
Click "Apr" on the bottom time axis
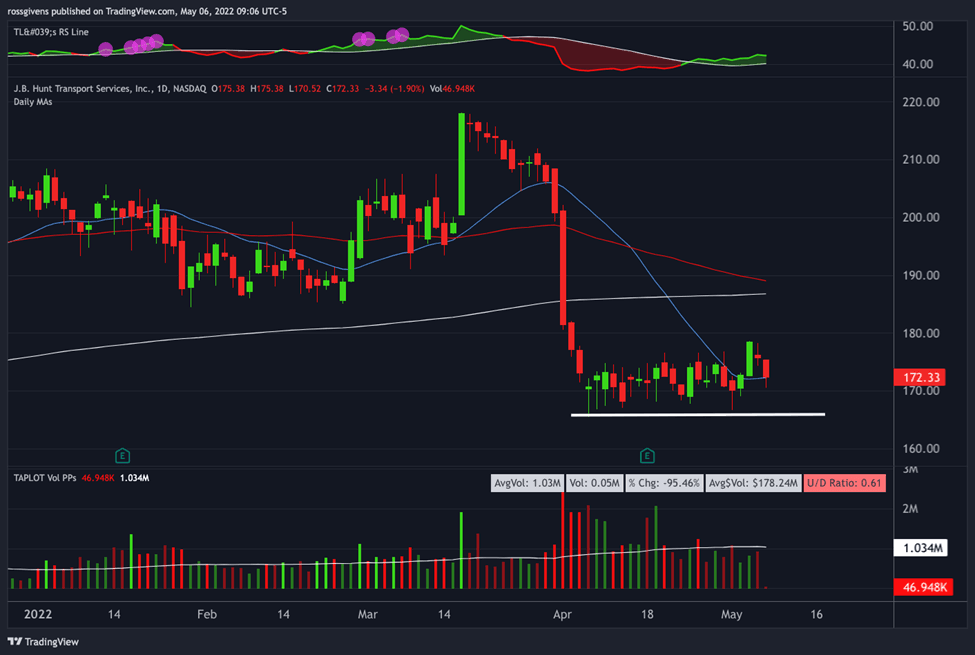[562, 615]
